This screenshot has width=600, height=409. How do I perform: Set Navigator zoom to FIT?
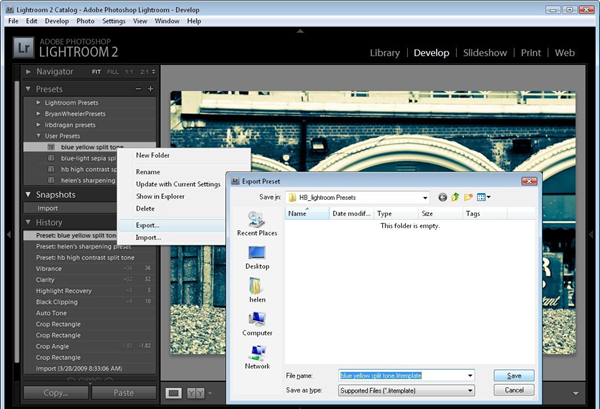tap(96, 72)
